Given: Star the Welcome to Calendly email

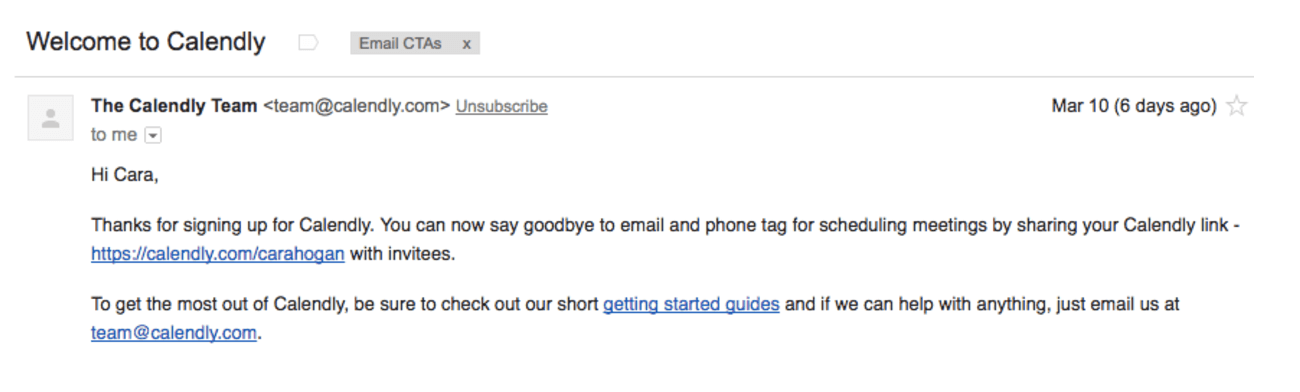Looking at the screenshot, I should coord(1237,106).
